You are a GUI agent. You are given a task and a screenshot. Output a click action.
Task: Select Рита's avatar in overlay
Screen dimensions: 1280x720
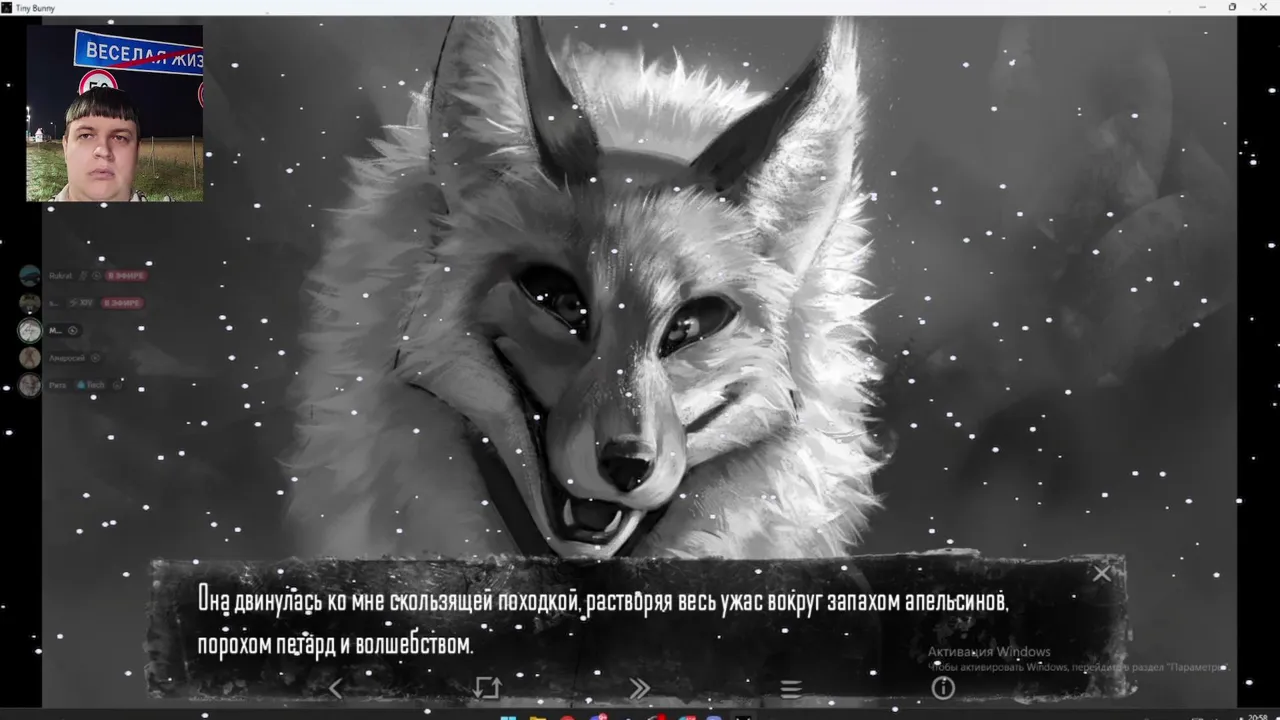click(x=30, y=384)
